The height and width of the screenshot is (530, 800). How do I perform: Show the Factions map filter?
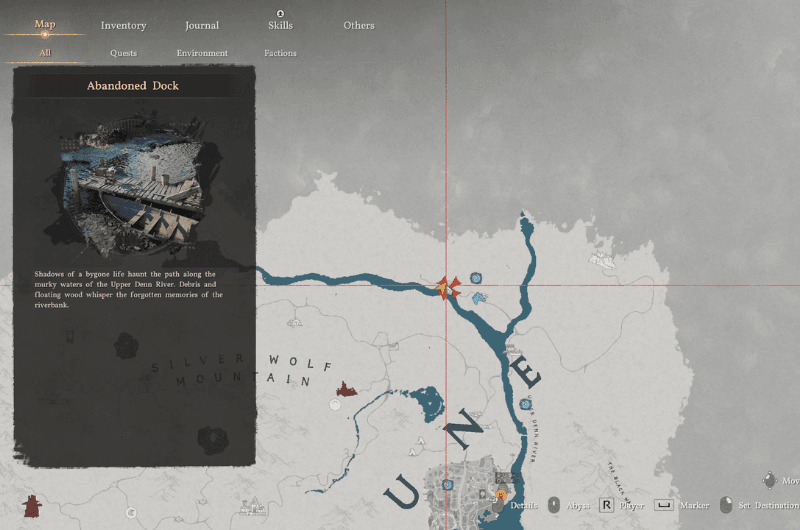(280, 53)
